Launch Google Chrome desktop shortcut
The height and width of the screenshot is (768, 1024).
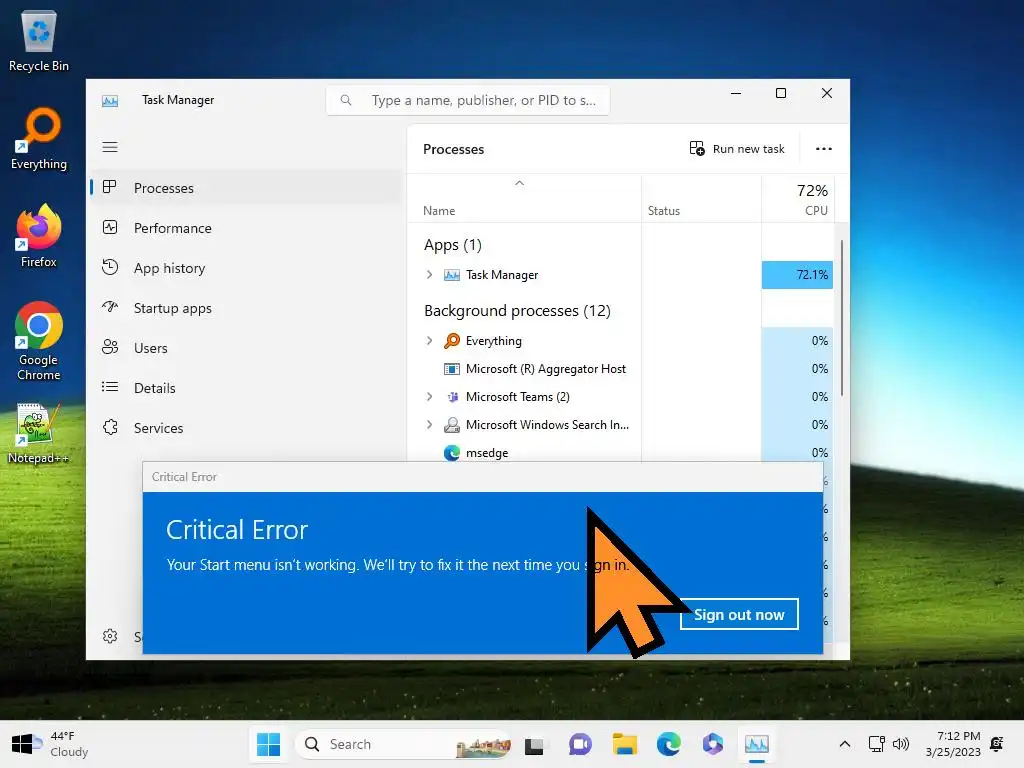click(39, 341)
